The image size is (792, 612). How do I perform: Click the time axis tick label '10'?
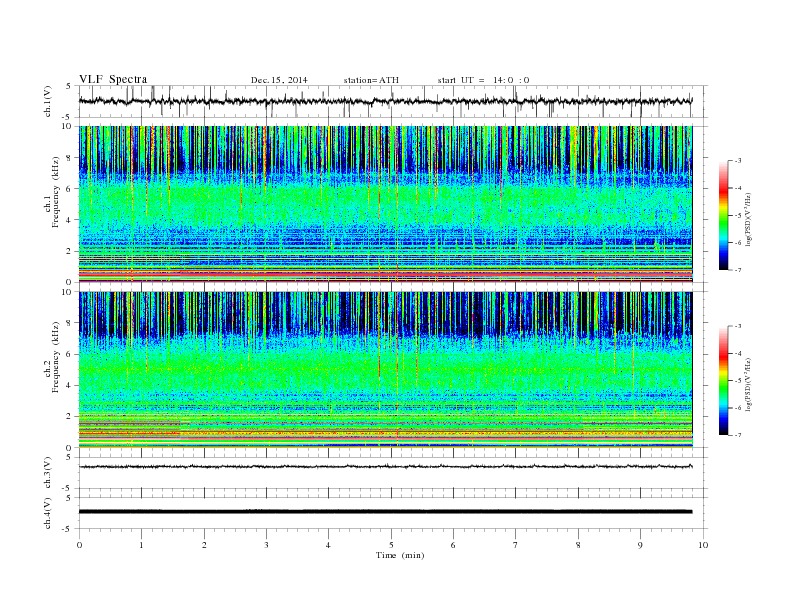point(703,545)
